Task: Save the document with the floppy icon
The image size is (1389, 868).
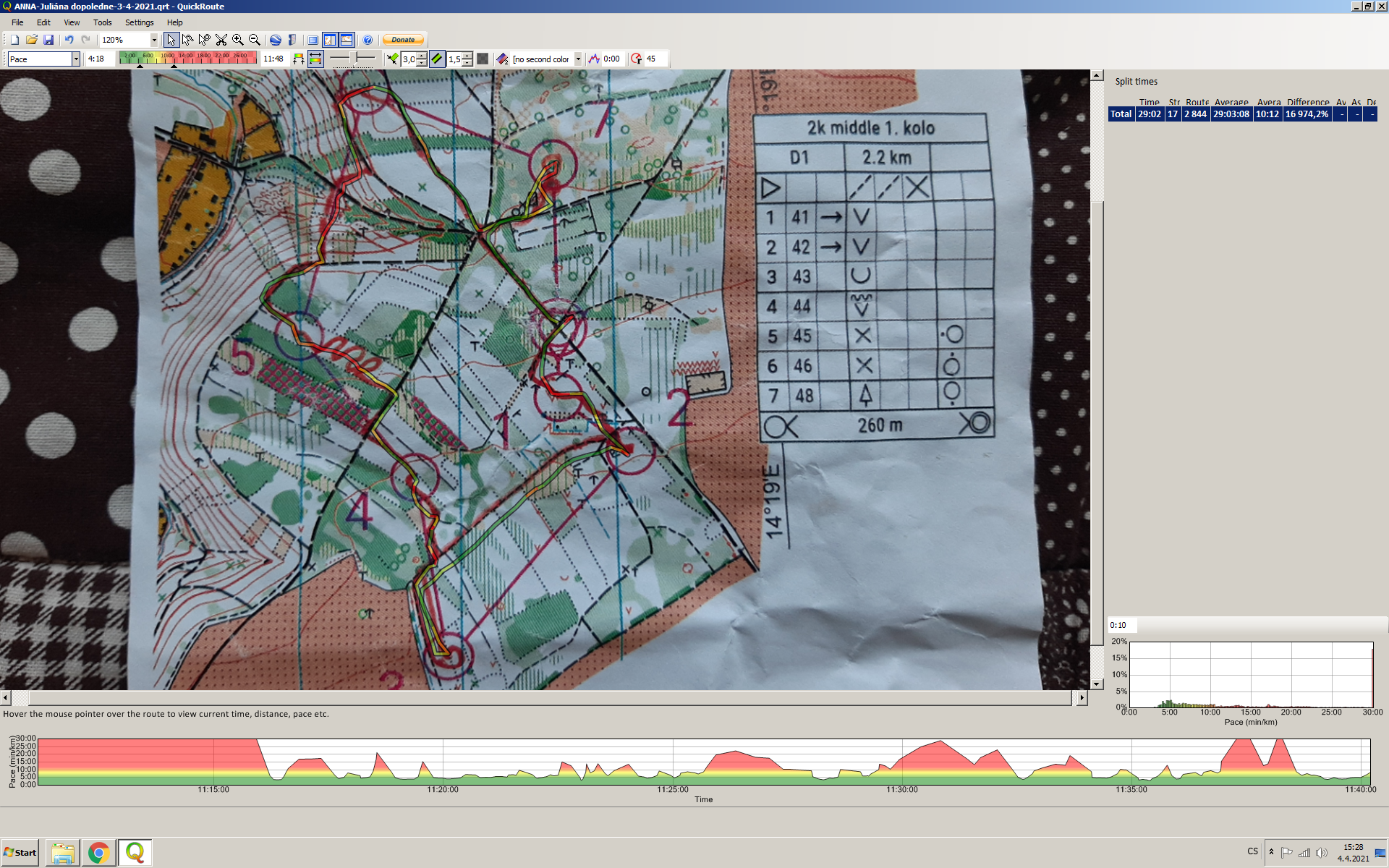Action: 48,40
